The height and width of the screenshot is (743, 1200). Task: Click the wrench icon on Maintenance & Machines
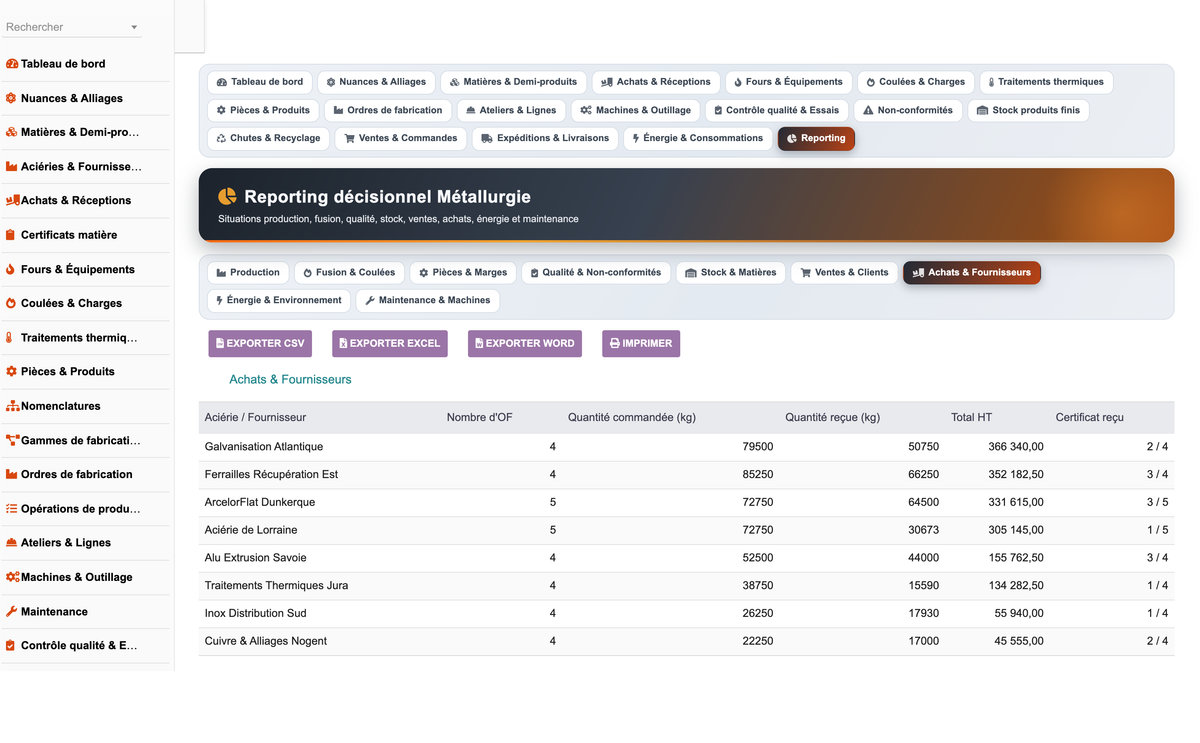coord(370,300)
